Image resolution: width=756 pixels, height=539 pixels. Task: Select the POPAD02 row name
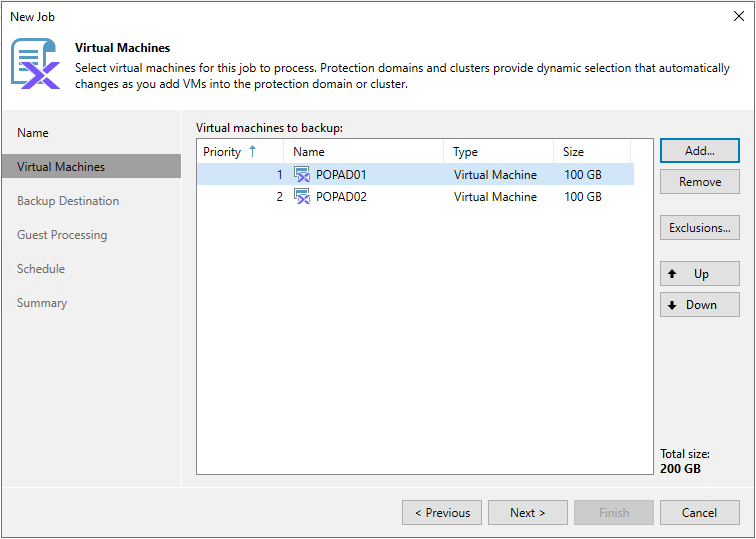(341, 197)
